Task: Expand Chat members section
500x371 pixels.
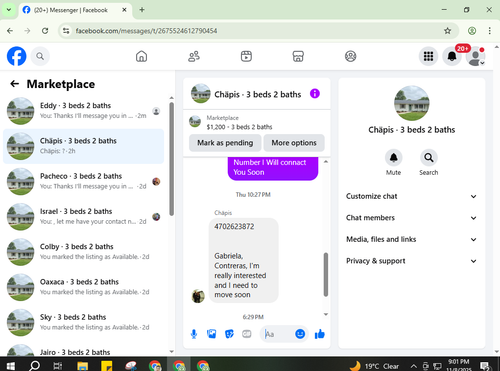Action: (411, 218)
